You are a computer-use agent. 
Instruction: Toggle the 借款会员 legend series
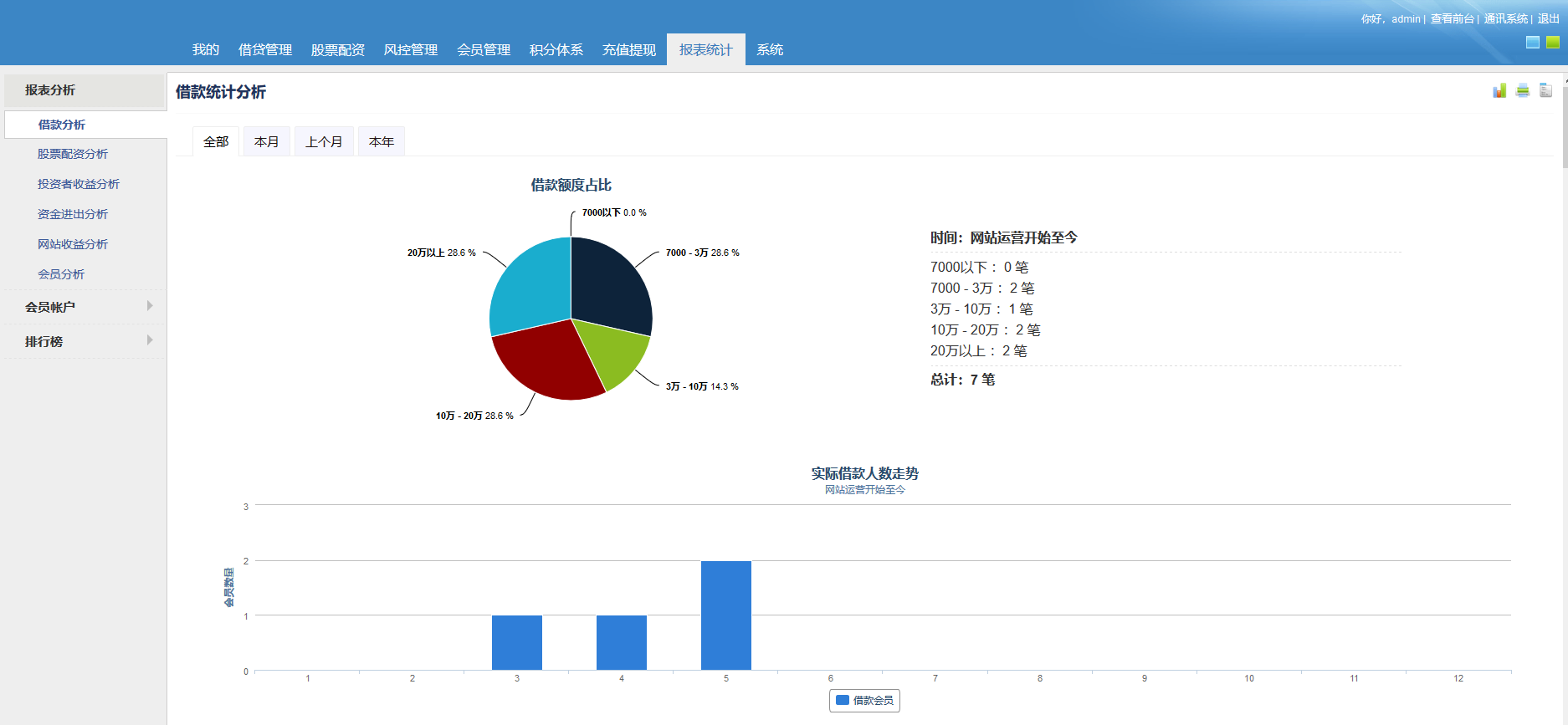(864, 701)
